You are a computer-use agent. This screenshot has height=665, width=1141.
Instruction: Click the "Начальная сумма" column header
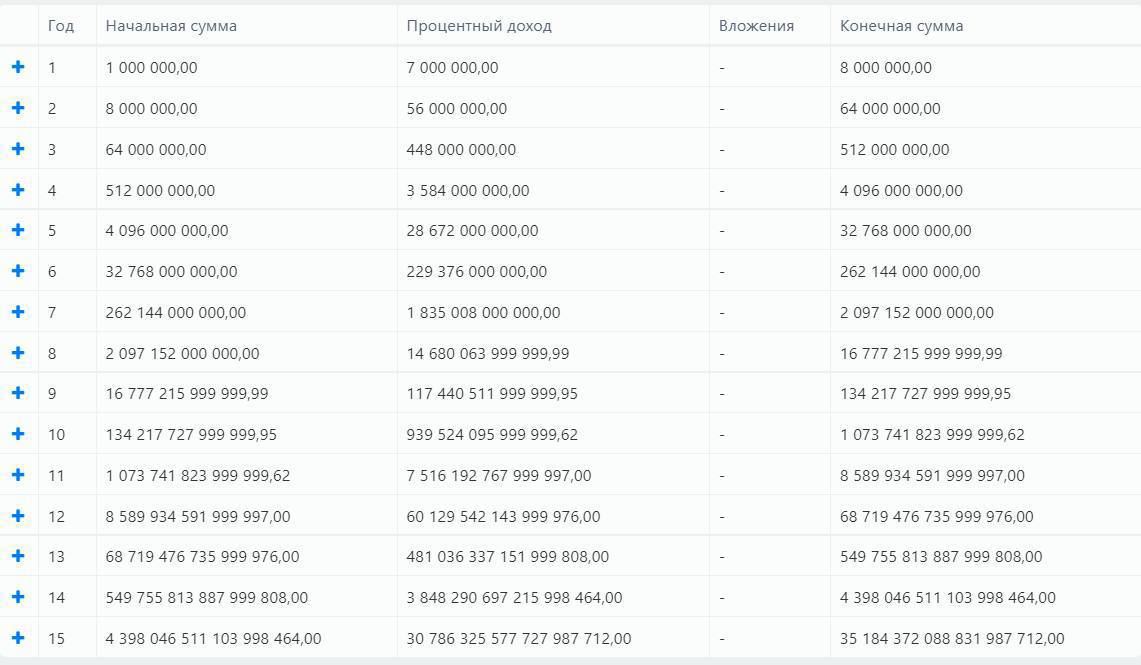171,26
